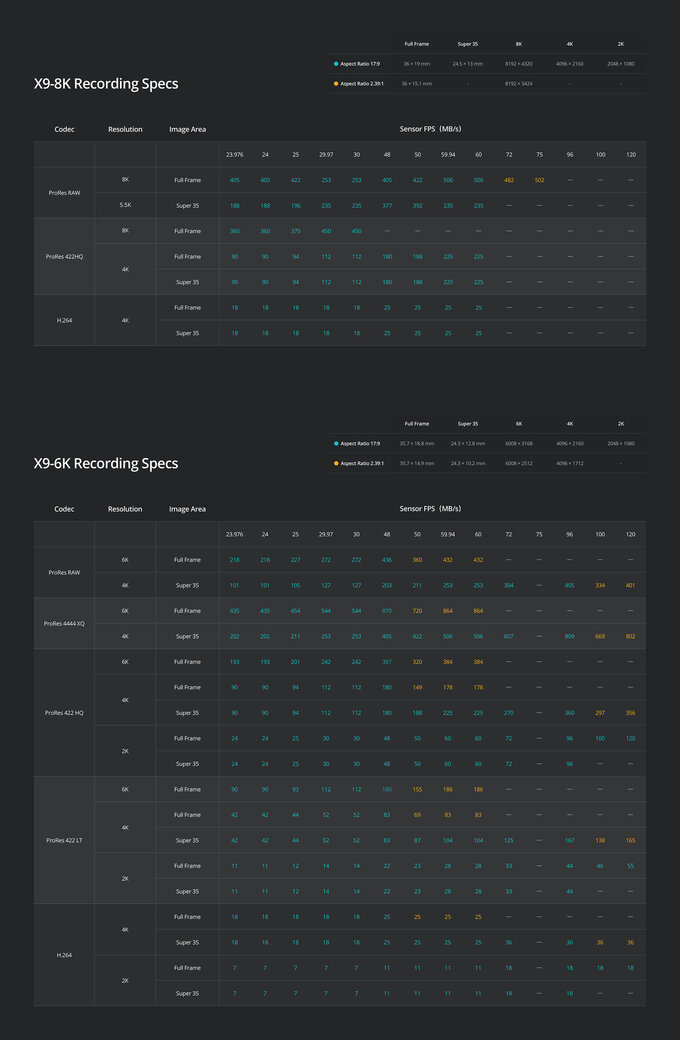Image resolution: width=680 pixels, height=1040 pixels.
Task: Click '35.7 × 18.8 mm' in X9-6K aspect table
Action: coord(417,443)
